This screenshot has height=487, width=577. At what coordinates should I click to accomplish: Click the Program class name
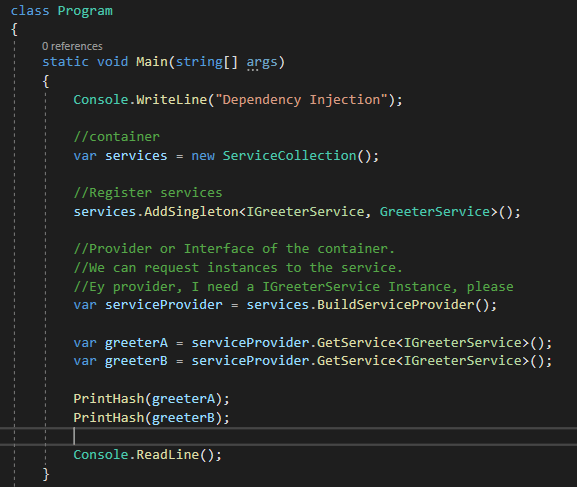click(x=85, y=11)
